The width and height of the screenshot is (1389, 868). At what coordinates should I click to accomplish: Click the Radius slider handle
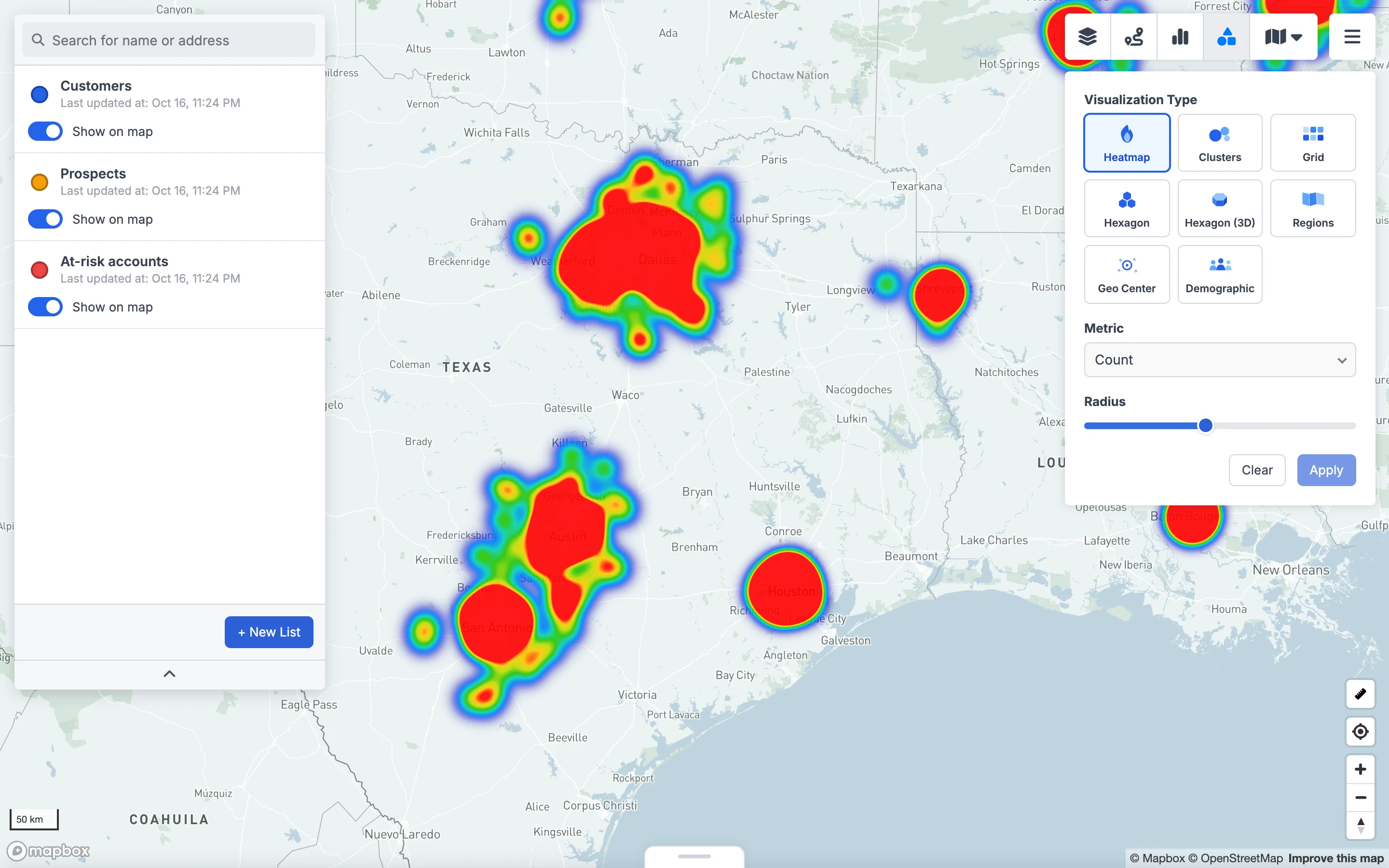(1205, 425)
